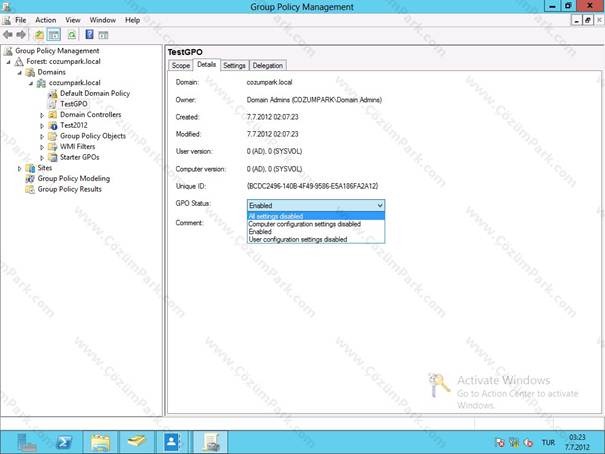The width and height of the screenshot is (605, 454).
Task: Open the blue Help toolbar icon
Action: click(x=89, y=35)
